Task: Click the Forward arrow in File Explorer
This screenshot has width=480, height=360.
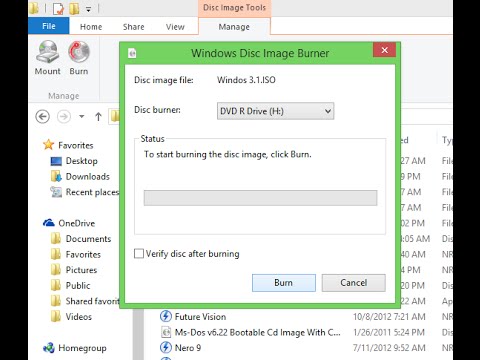Action: pyautogui.click(x=64, y=117)
